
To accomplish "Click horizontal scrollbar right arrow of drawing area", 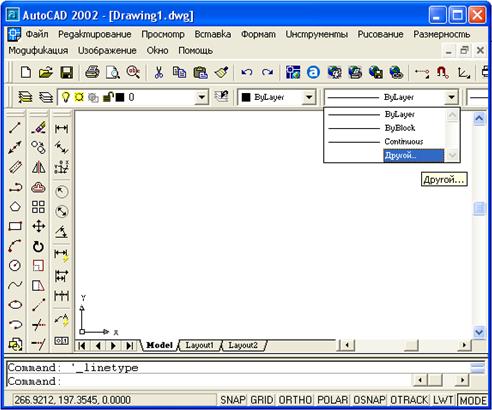I will tap(464, 345).
